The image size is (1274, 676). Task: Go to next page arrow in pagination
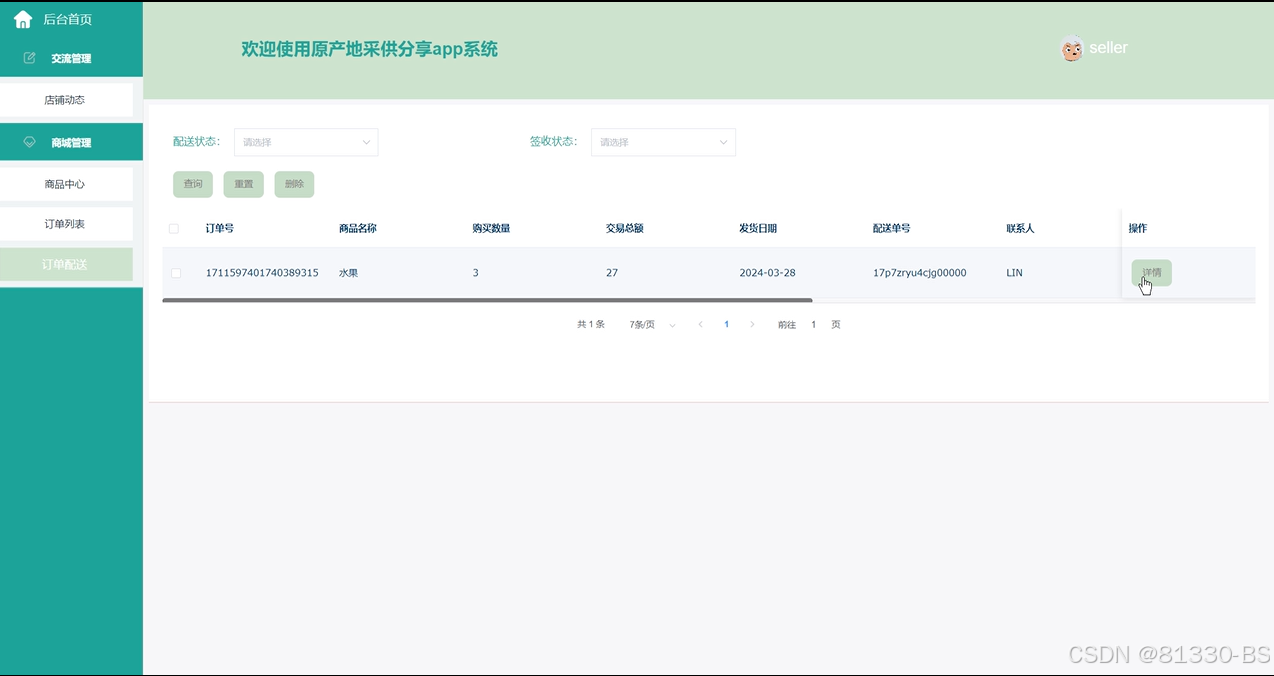[752, 324]
